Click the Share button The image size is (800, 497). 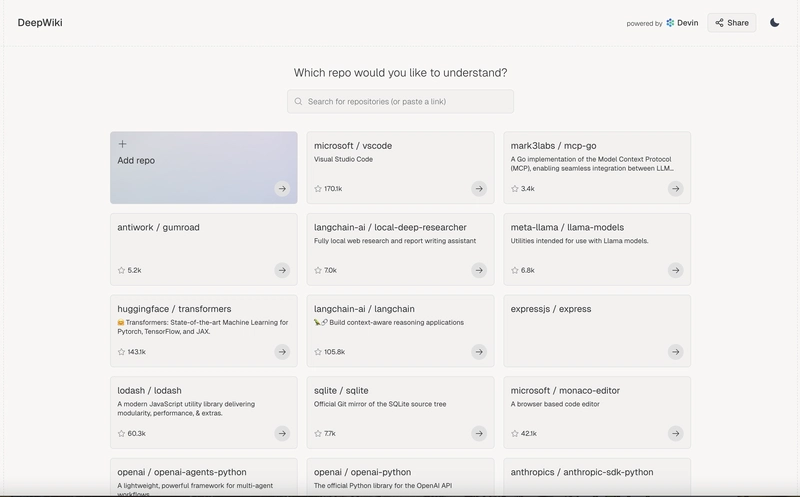point(732,22)
